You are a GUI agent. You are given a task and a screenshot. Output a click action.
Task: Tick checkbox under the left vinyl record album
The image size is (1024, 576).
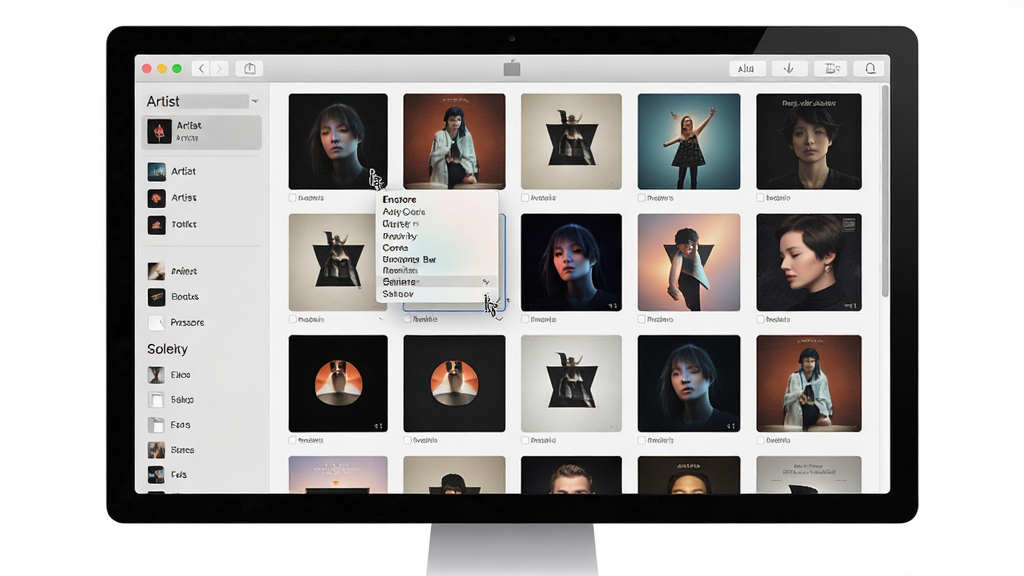coord(293,441)
